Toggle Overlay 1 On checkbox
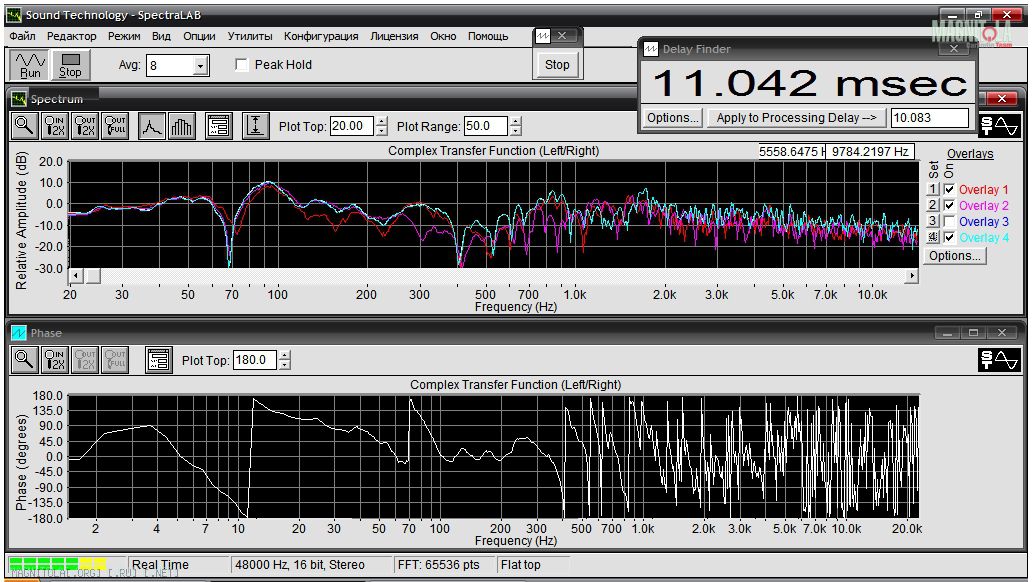Screen dimensions: 1032x582 pos(949,190)
